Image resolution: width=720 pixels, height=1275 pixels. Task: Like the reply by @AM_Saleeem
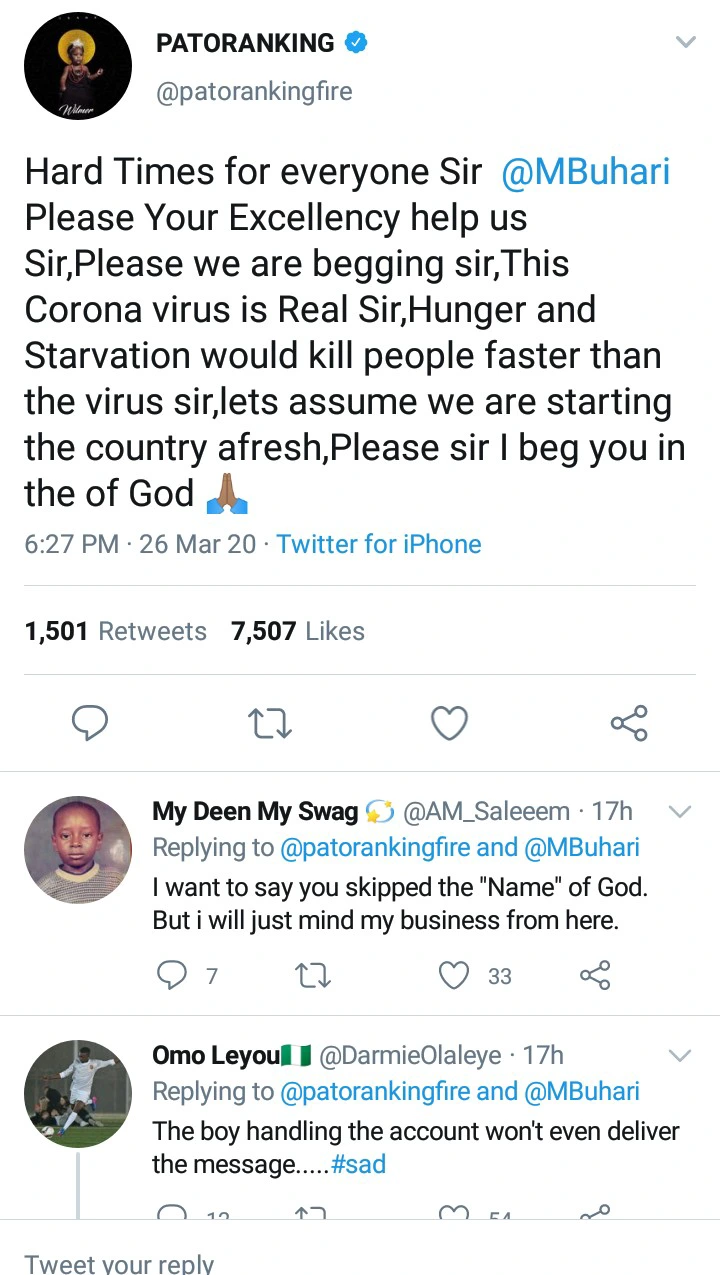[456, 975]
